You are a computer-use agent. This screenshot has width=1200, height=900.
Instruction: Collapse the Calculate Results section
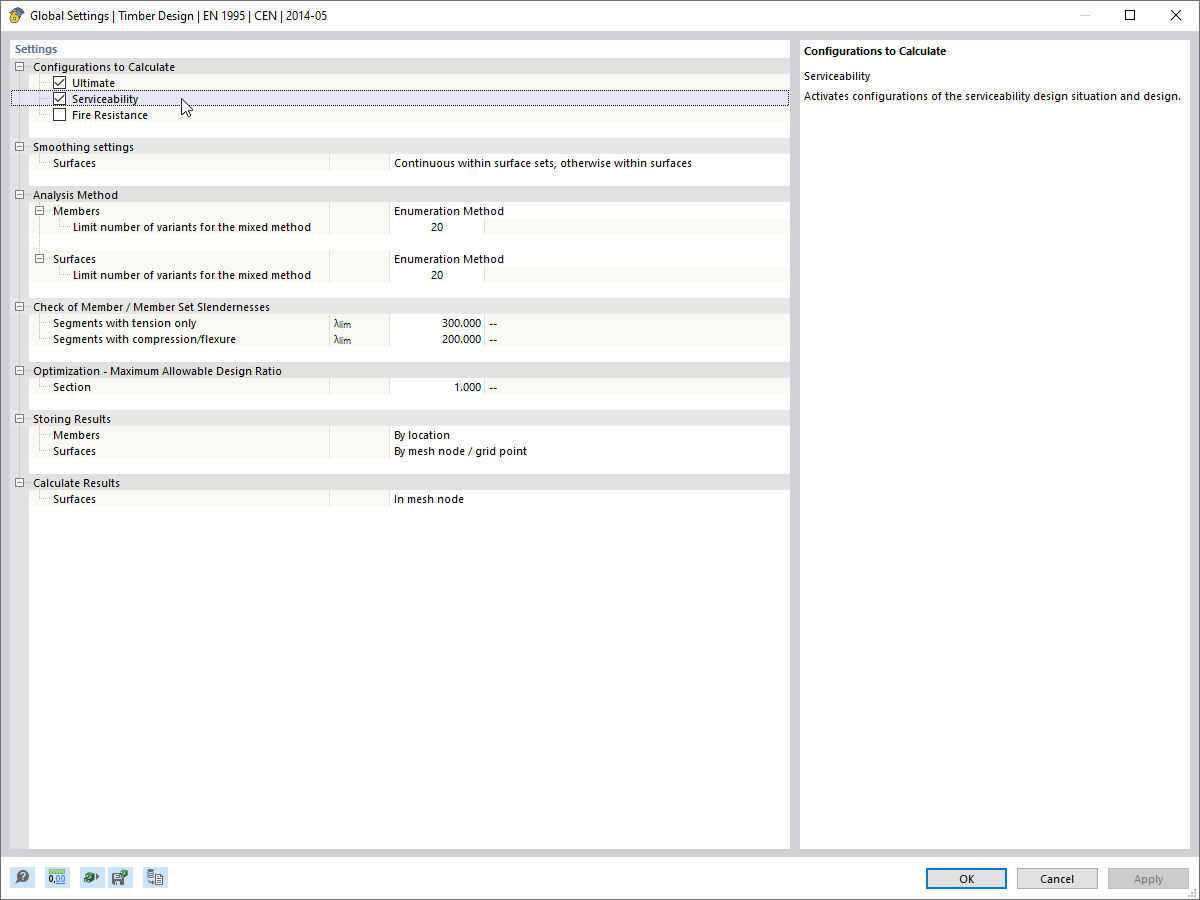click(19, 483)
